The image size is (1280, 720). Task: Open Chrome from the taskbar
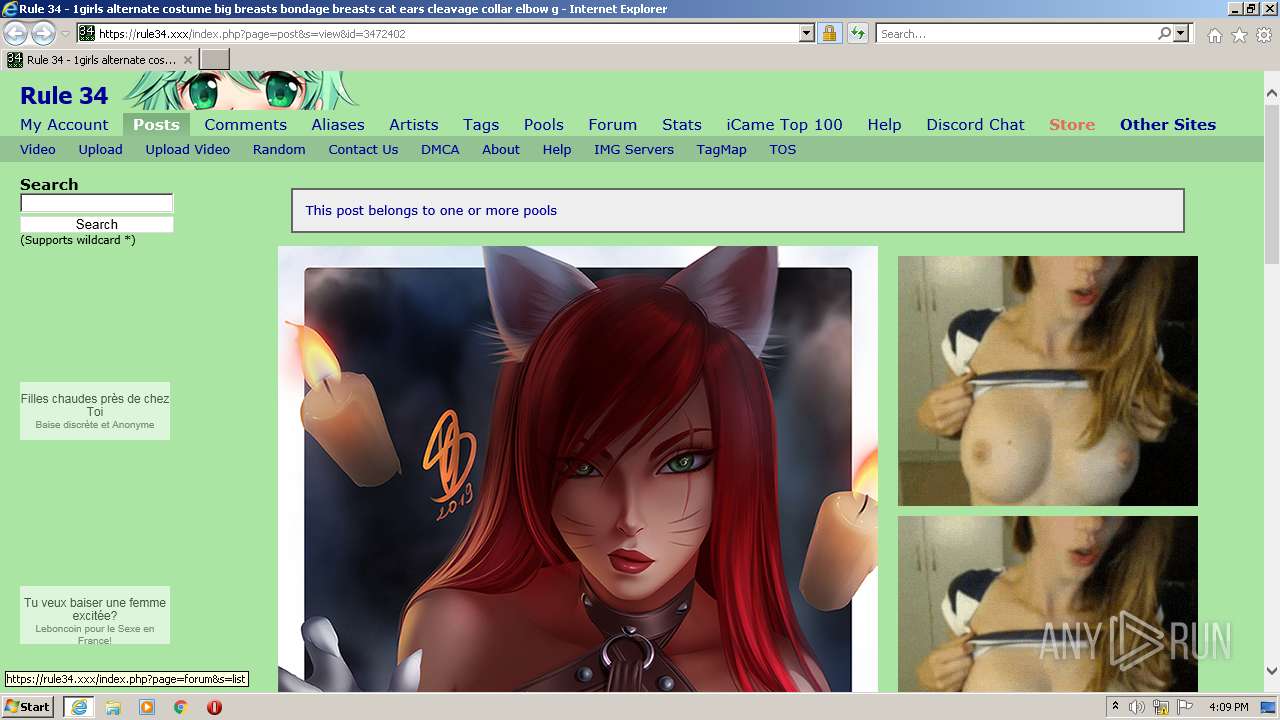(x=181, y=707)
